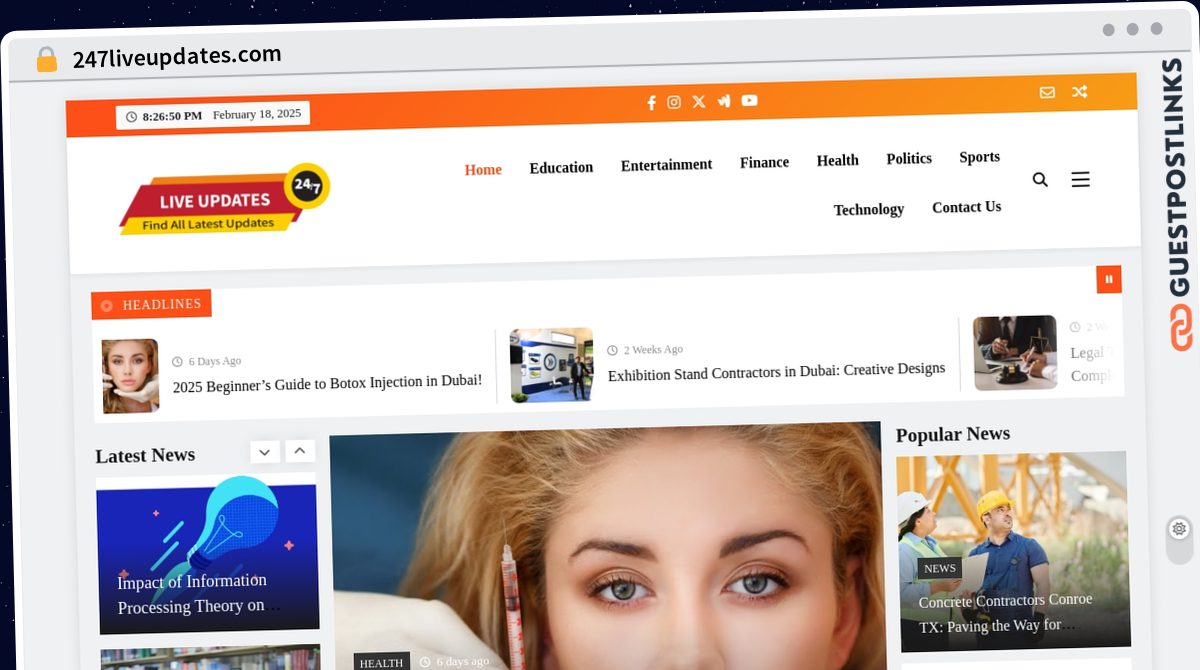The image size is (1200, 670).
Task: Show previous Latest News with up chevron
Action: (300, 451)
